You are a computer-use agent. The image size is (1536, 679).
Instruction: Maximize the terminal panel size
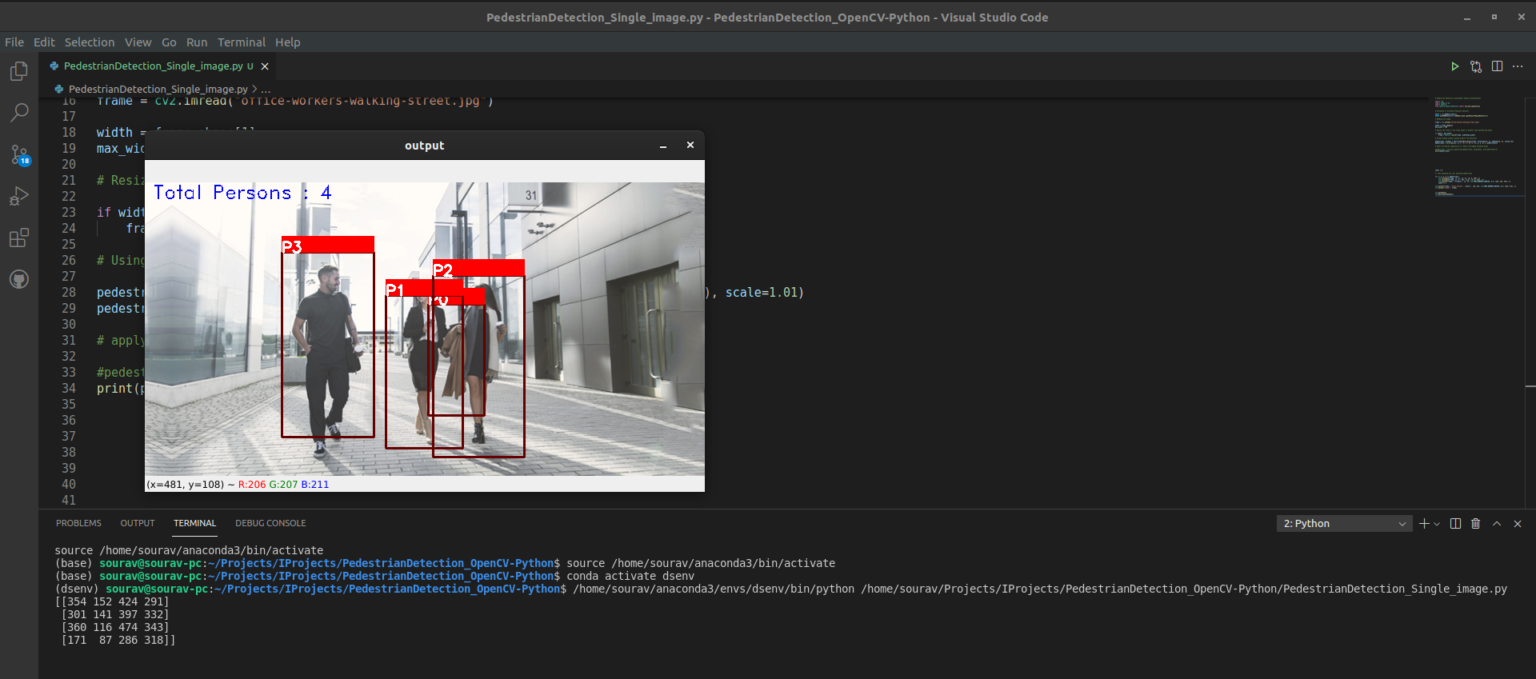(x=1497, y=523)
